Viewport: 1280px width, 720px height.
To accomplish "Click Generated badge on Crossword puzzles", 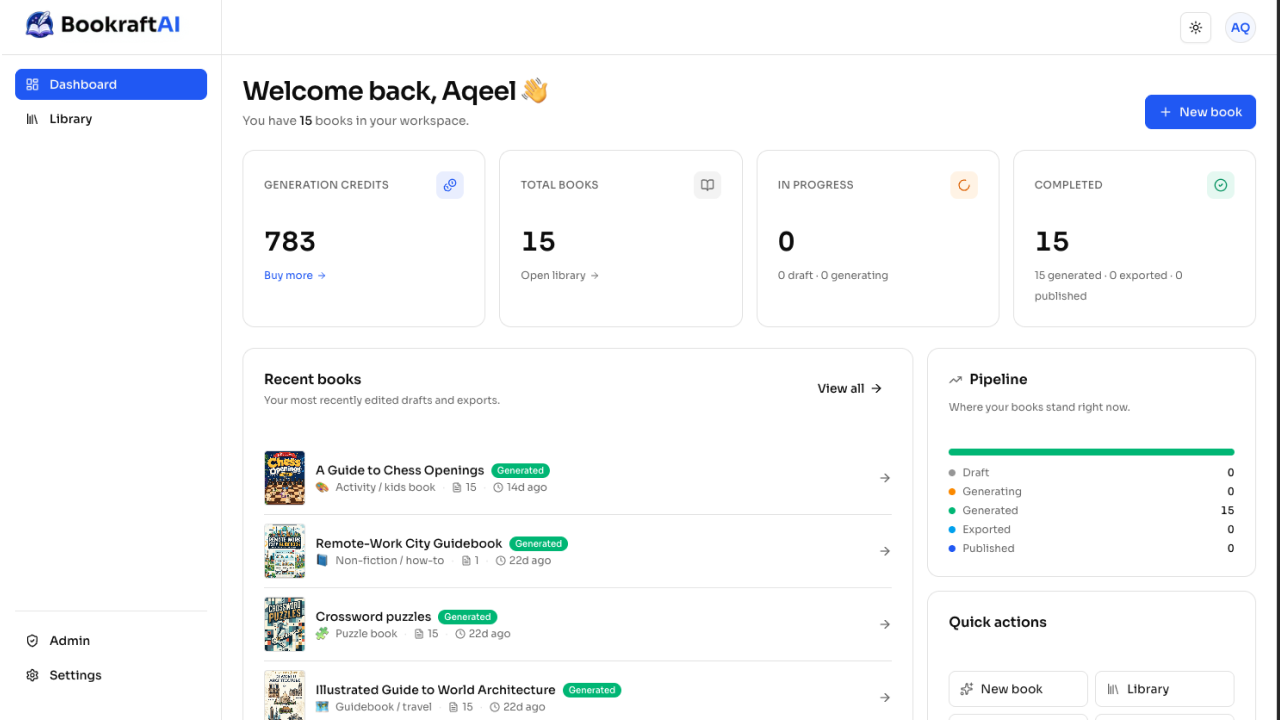I will click(x=467, y=616).
